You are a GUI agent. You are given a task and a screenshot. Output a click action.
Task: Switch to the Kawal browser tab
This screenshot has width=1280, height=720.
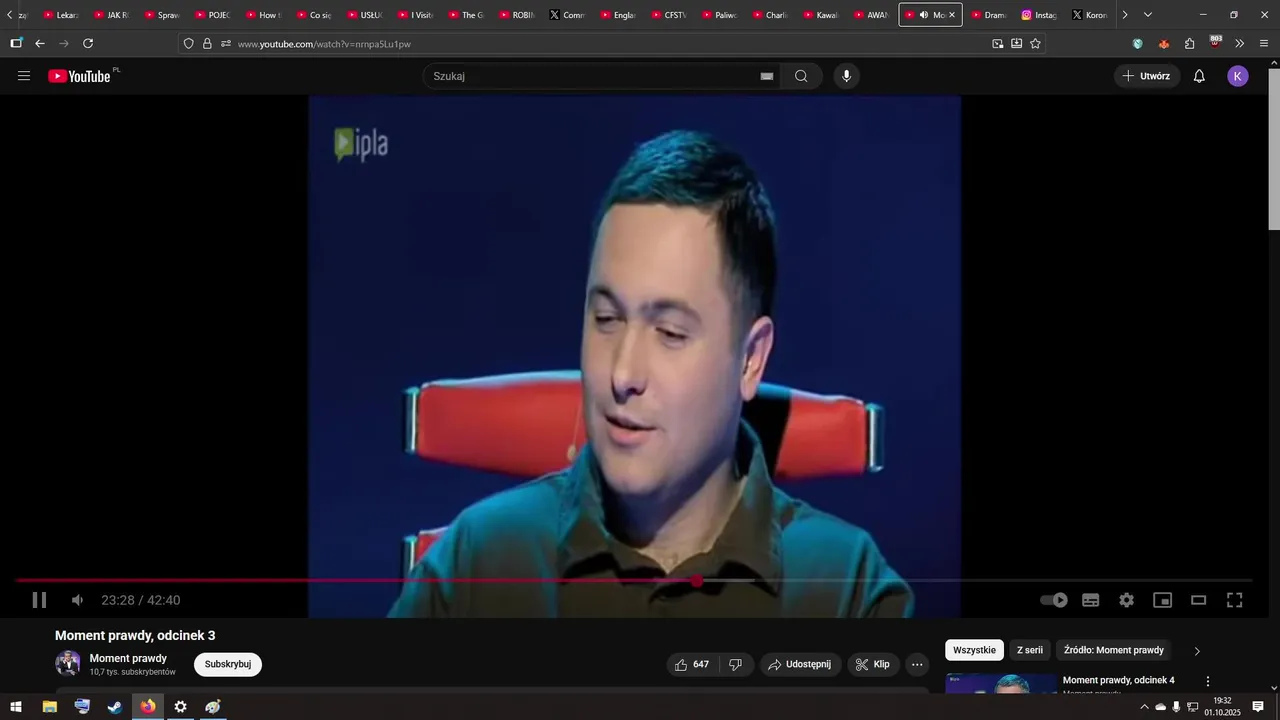(x=822, y=15)
